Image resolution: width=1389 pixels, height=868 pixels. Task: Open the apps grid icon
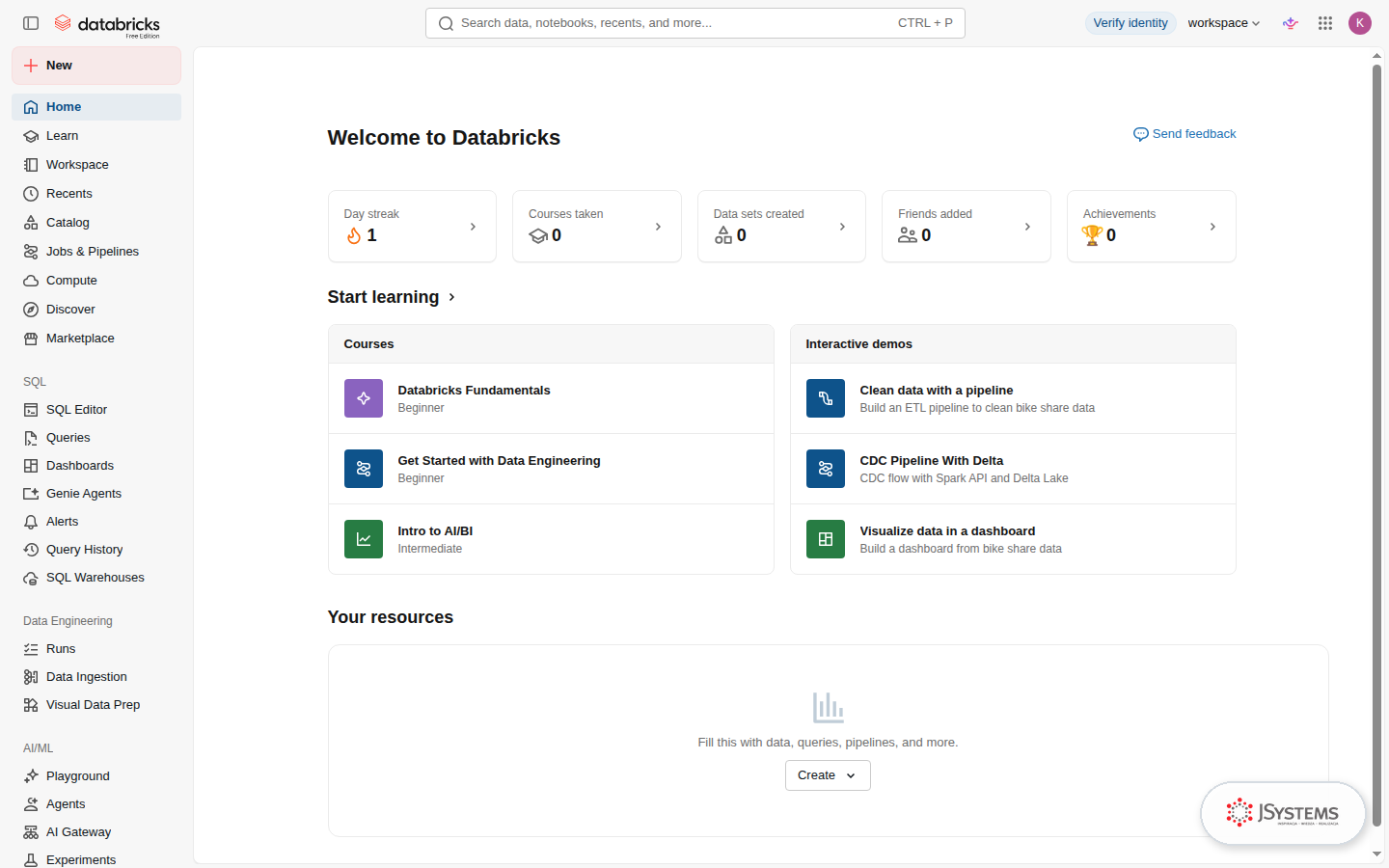click(1325, 23)
